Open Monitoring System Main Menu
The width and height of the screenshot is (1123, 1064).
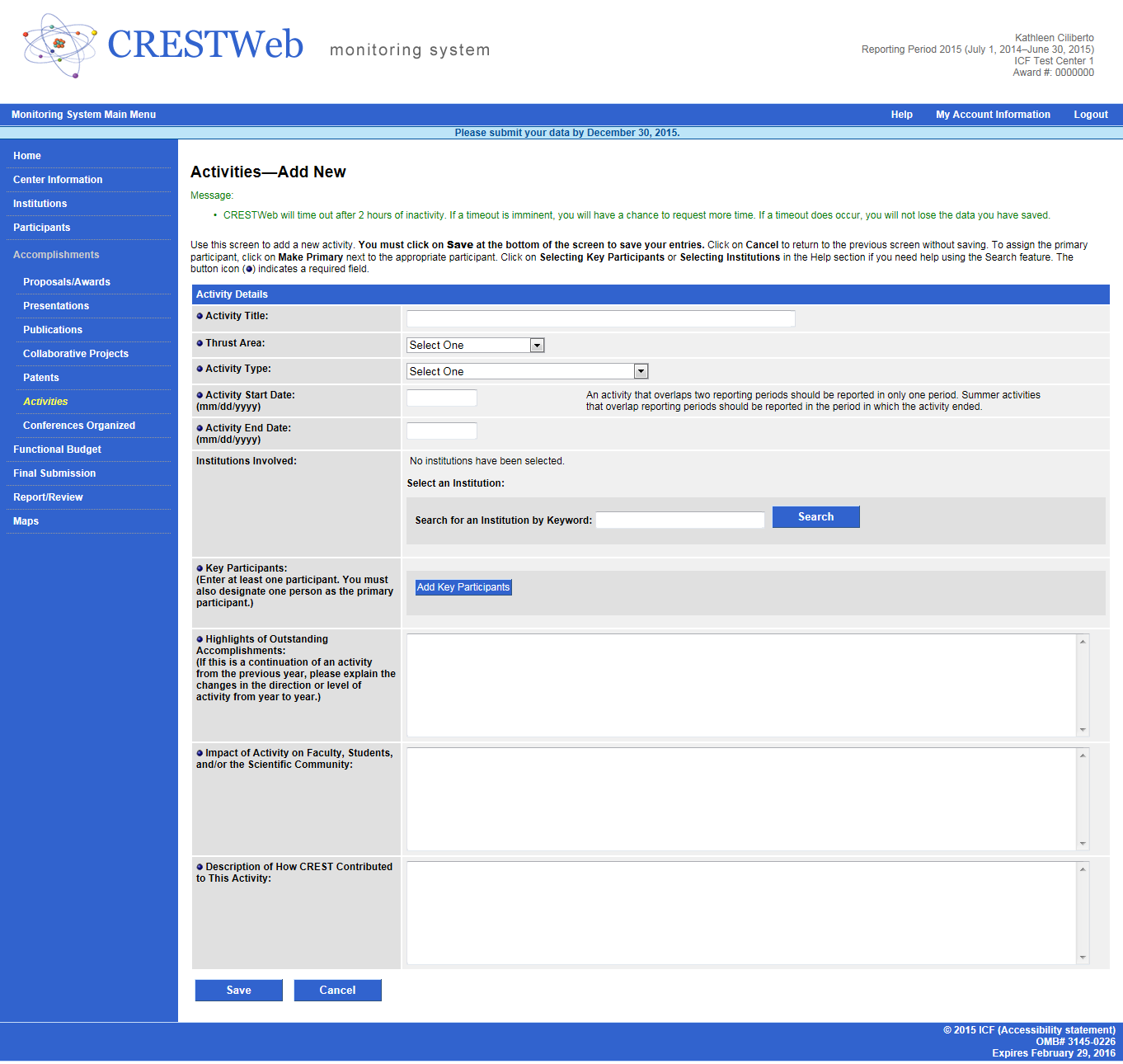[83, 115]
